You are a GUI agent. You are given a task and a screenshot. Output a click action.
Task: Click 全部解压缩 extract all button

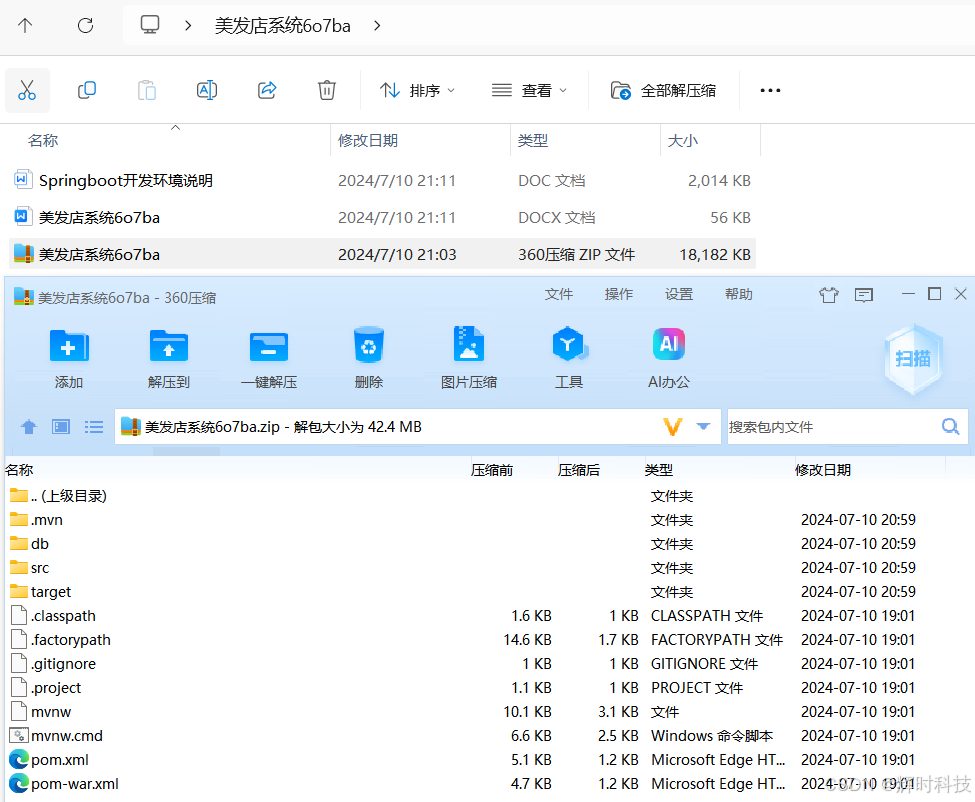(x=663, y=91)
